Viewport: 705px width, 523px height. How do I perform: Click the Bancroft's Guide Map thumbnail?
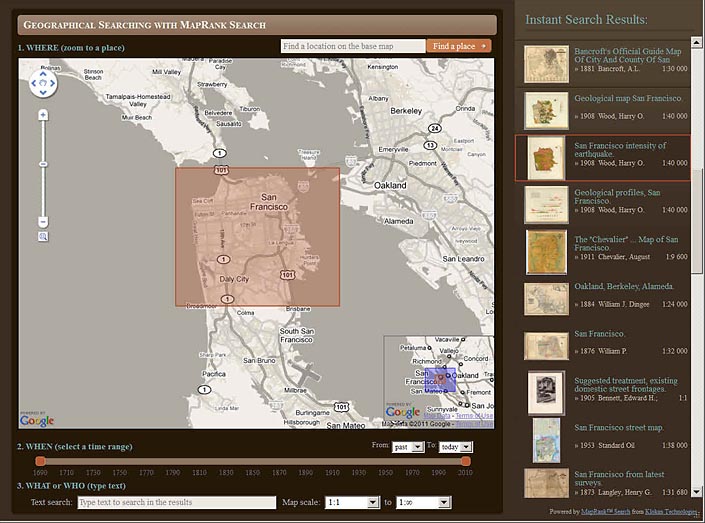click(546, 64)
